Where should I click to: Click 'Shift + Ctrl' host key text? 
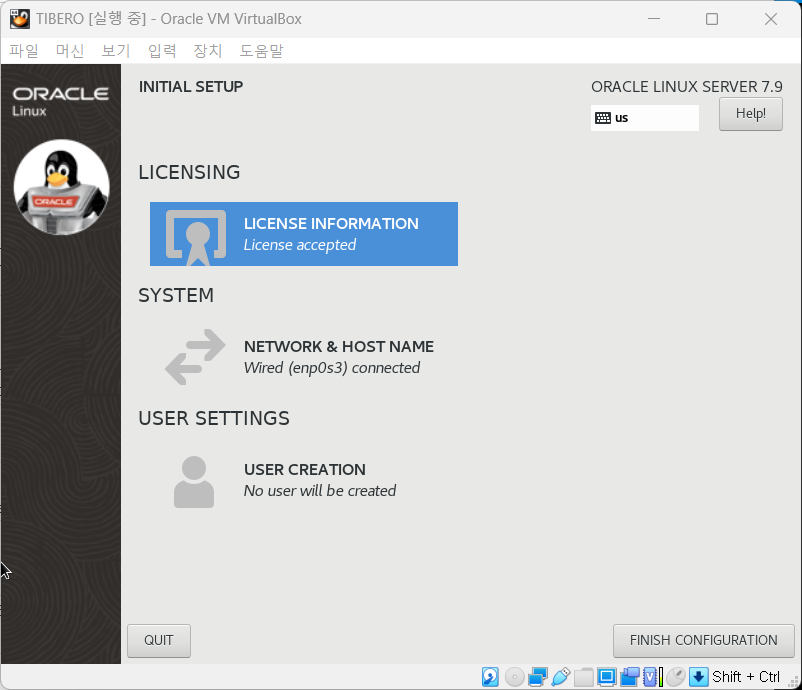click(x=746, y=677)
